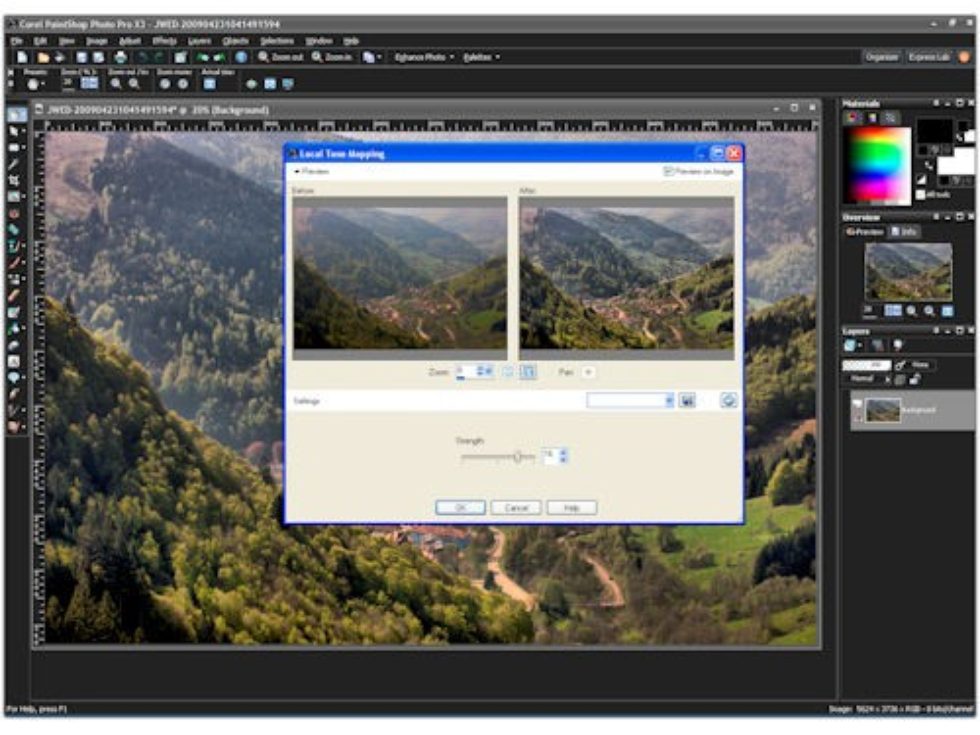Click the Zoom In icon in the Overview panel
Screen dimensions: 980x735
point(913,310)
